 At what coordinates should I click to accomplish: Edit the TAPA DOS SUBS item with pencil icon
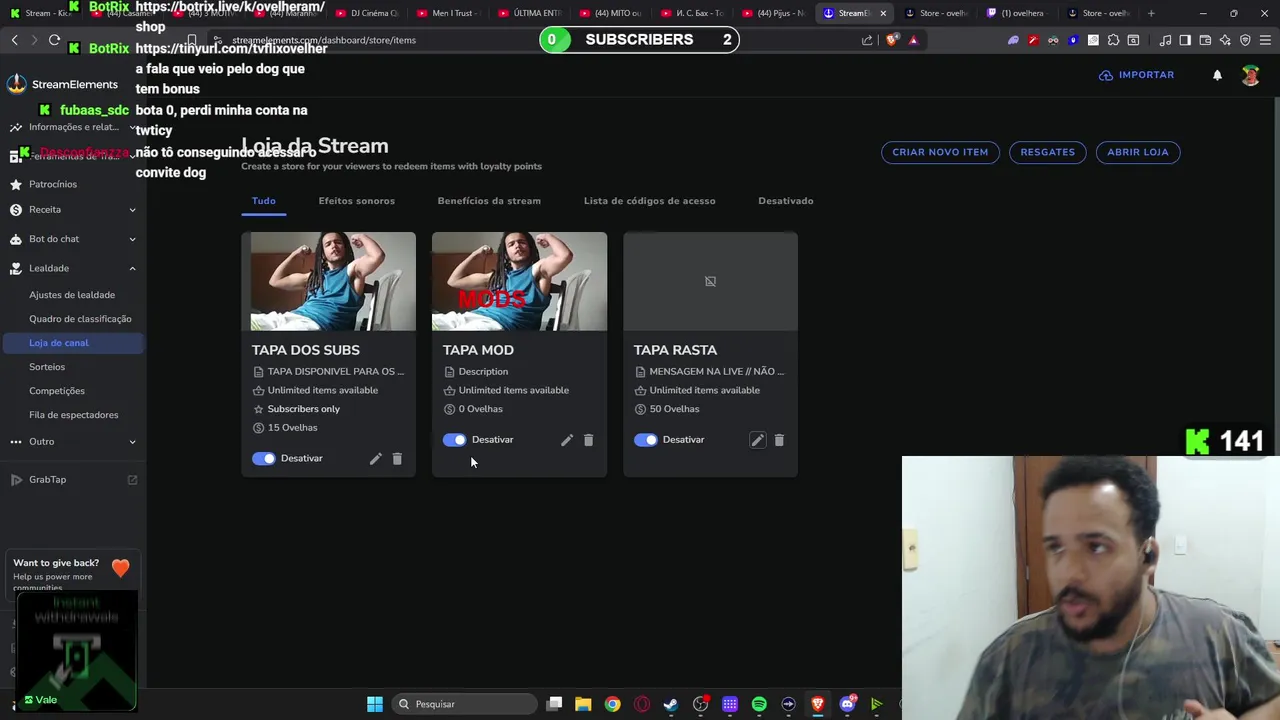(x=376, y=458)
